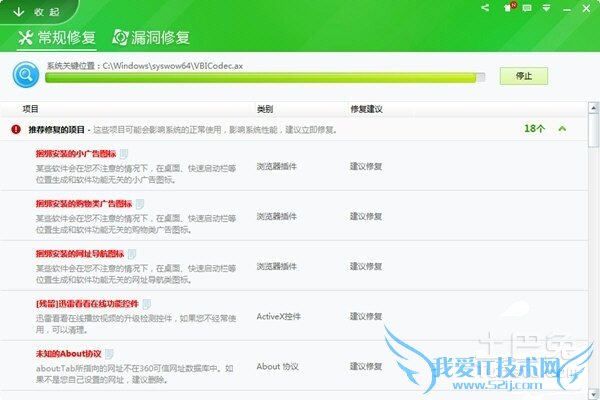Open the feedback message icon

(x=527, y=8)
